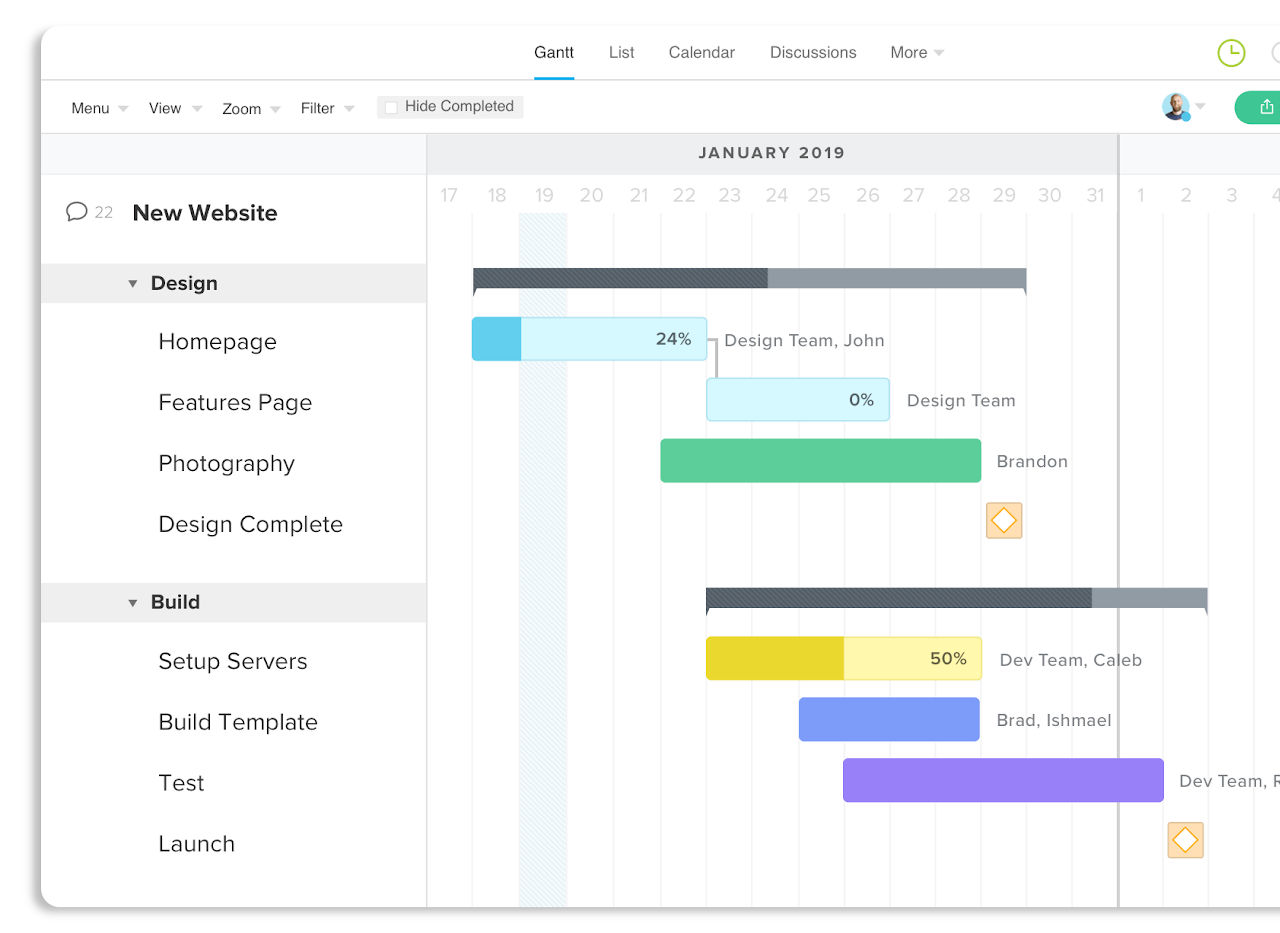Select the Launch task name
Screen dimensions: 1280x933
point(196,844)
